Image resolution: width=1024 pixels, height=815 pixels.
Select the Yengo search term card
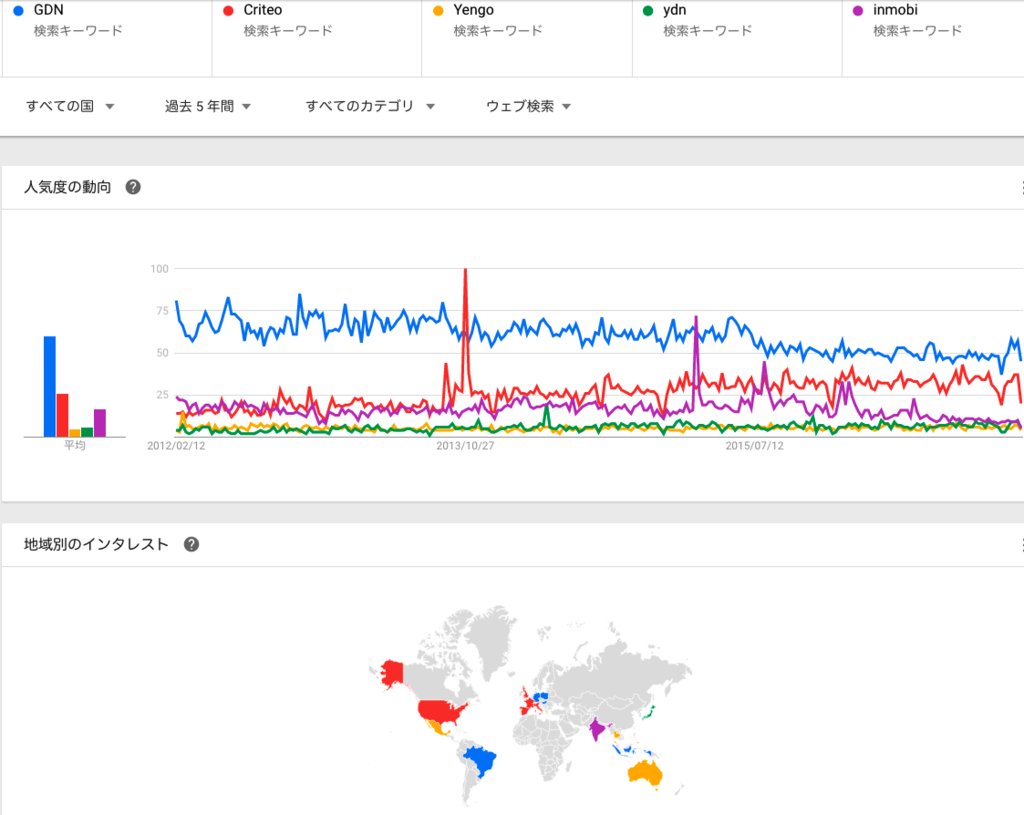(527, 38)
